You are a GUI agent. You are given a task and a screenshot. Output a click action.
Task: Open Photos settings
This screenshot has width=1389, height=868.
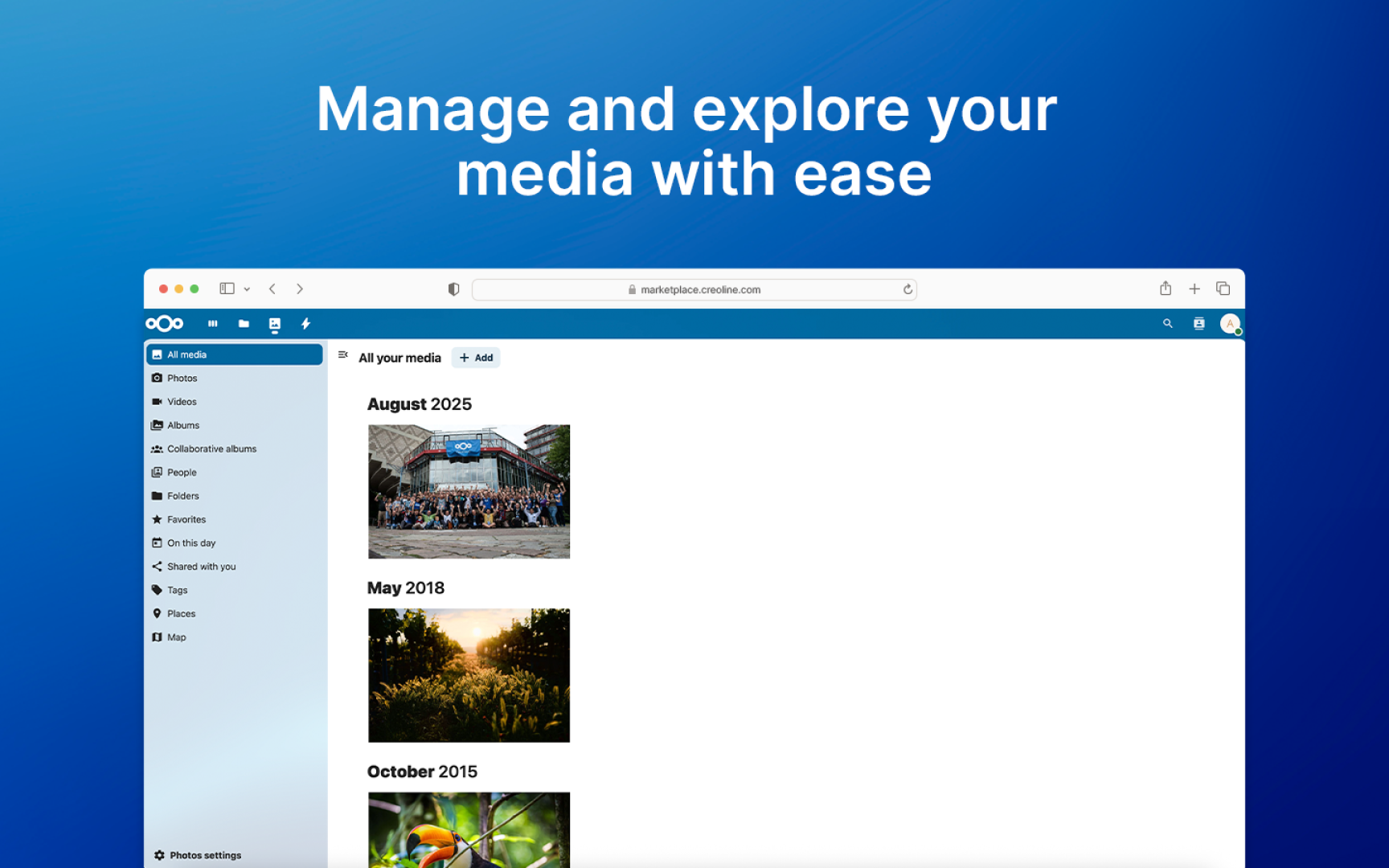[x=198, y=855]
